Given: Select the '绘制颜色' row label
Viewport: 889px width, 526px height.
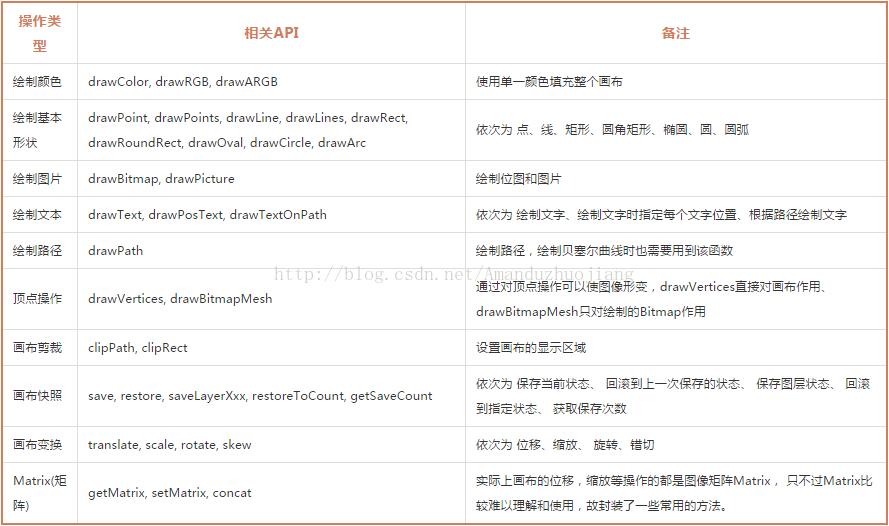Looking at the screenshot, I should (37, 82).
